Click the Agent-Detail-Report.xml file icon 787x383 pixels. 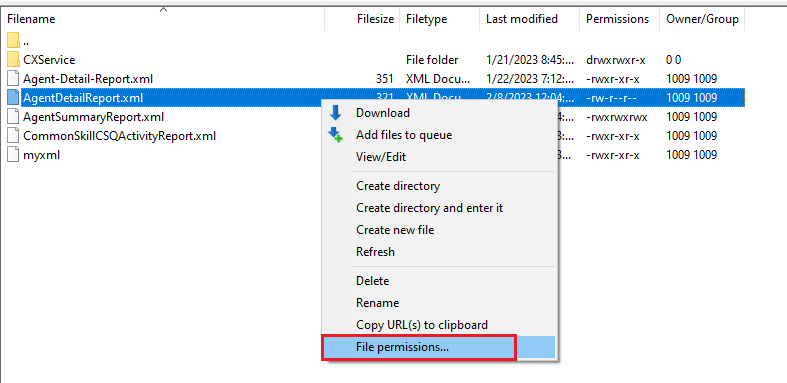coord(13,79)
